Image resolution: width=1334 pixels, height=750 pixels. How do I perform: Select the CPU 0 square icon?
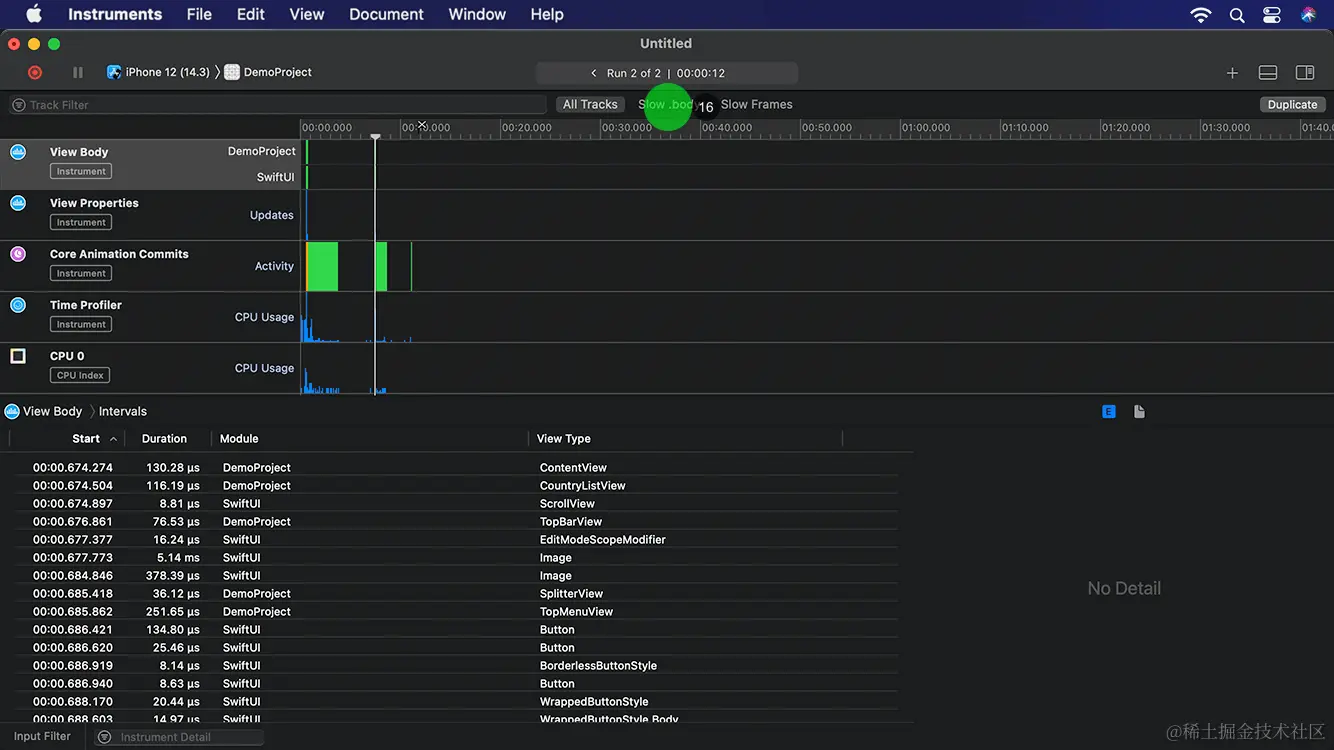click(x=18, y=356)
